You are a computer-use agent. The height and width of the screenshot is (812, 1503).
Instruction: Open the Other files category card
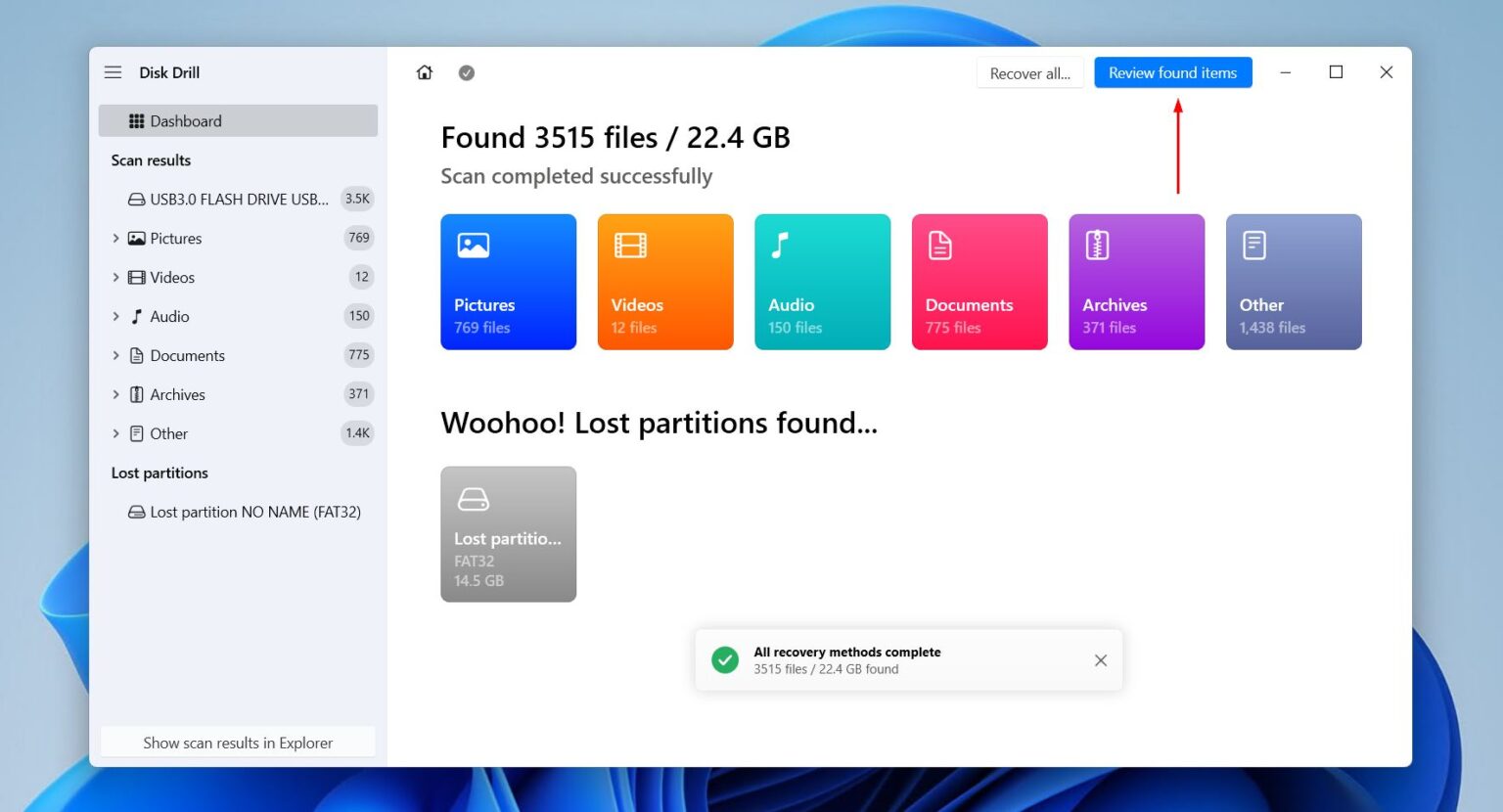tap(1294, 282)
